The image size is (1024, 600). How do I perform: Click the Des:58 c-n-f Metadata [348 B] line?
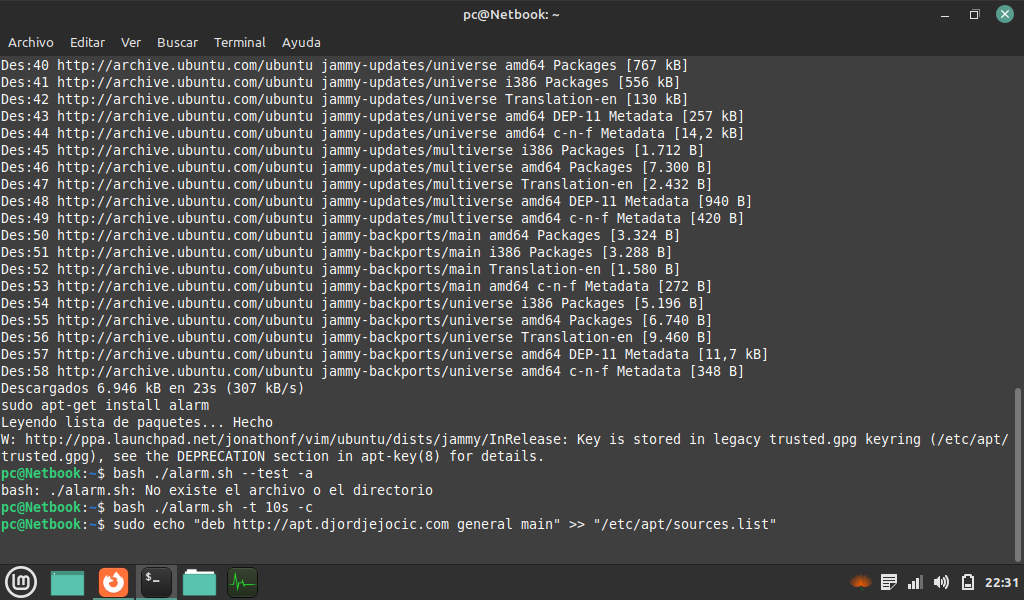pos(372,371)
